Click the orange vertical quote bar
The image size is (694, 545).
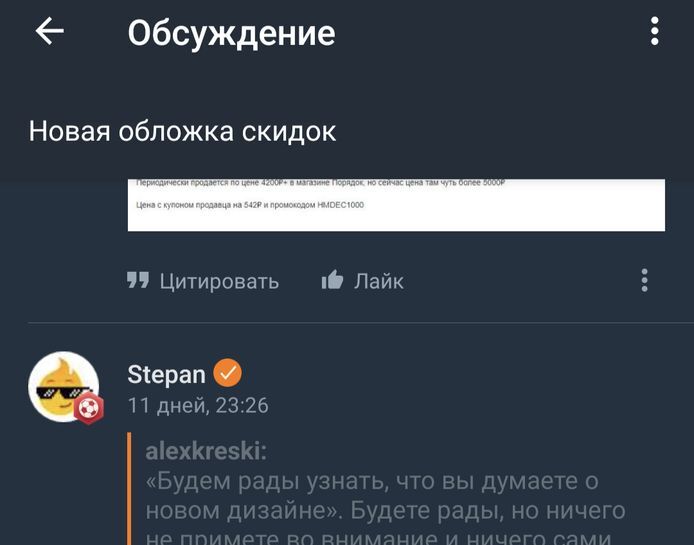(129, 489)
